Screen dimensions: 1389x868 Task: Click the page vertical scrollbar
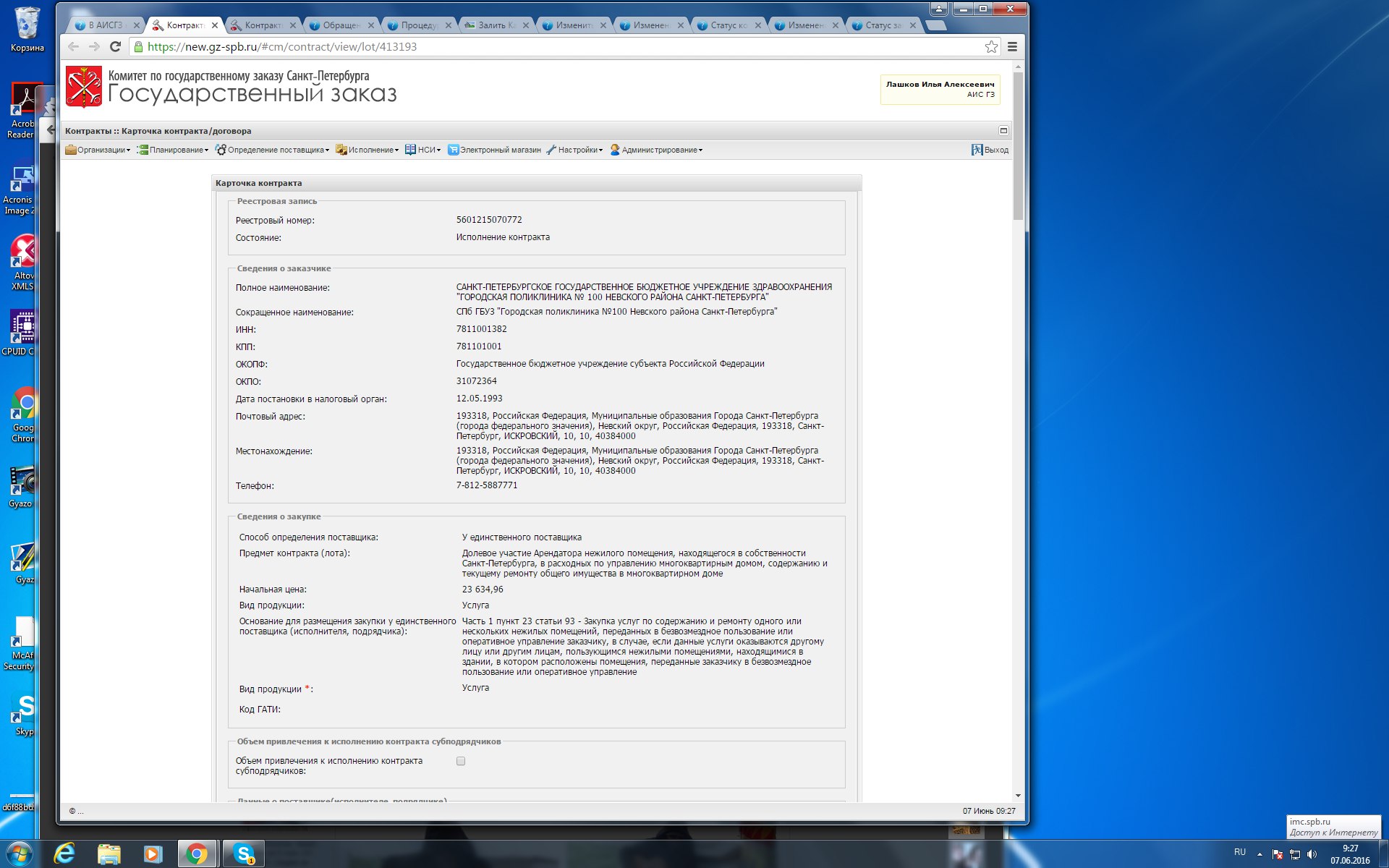[x=1018, y=145]
